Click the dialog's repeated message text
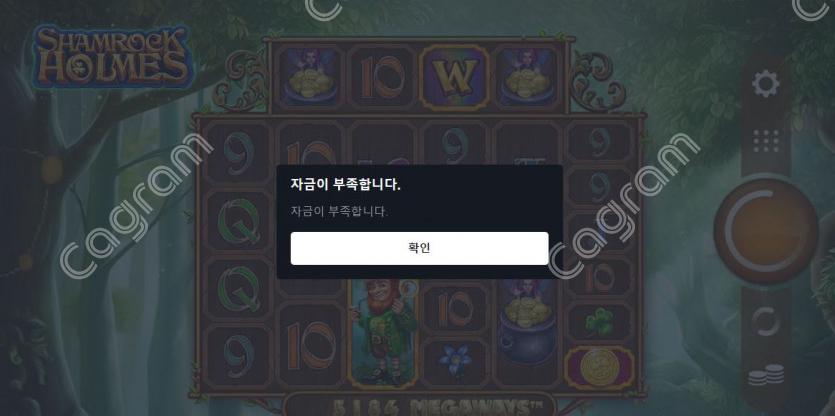Screen dimensions: 835x416 click(340, 211)
